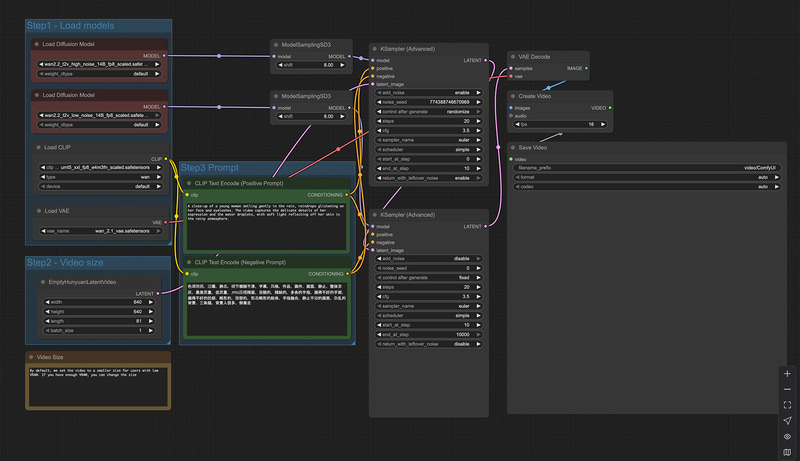
Task: Toggle return_with_leftover_noise widget set to disable
Action: point(429,344)
